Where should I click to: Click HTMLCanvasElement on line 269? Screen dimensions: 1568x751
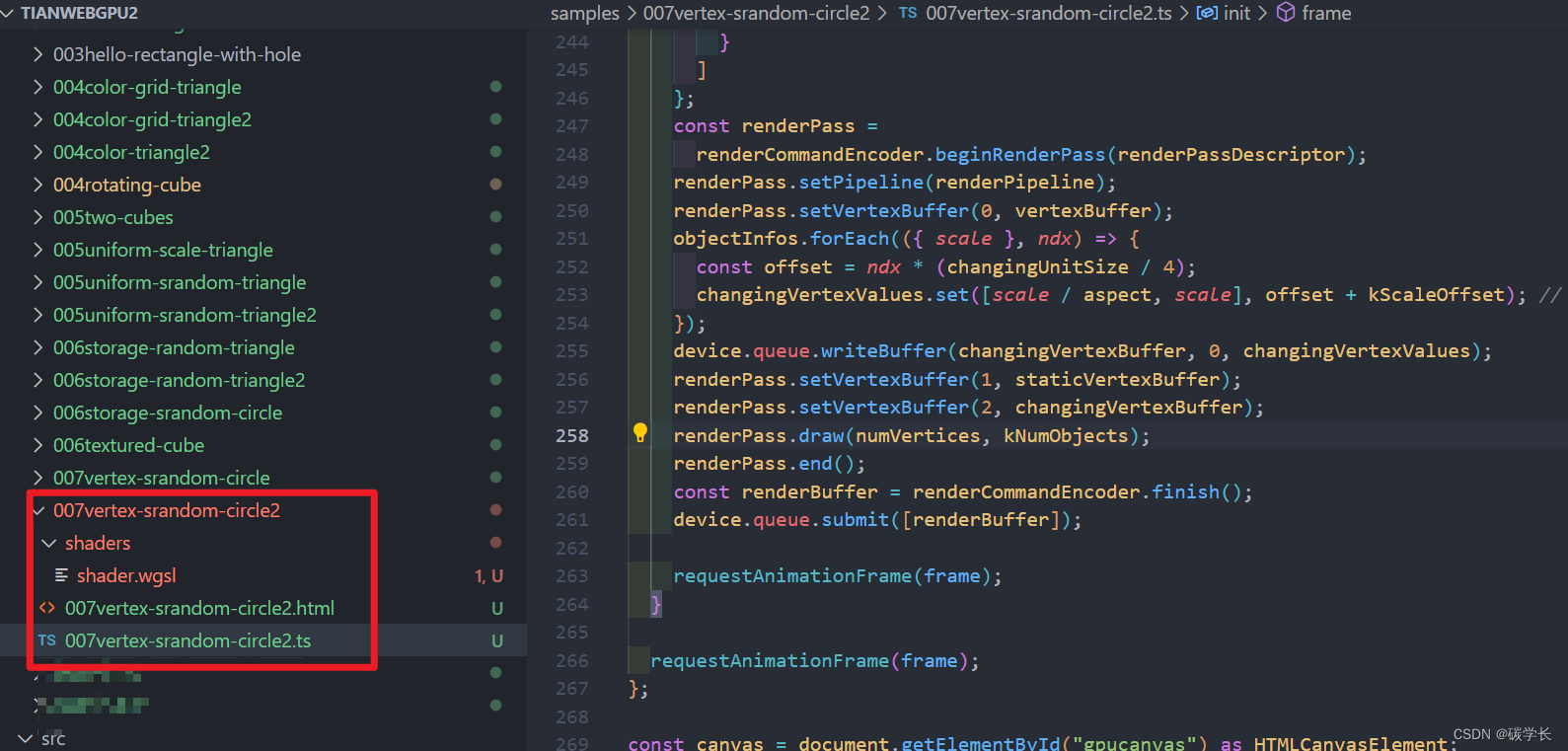[x=1351, y=743]
